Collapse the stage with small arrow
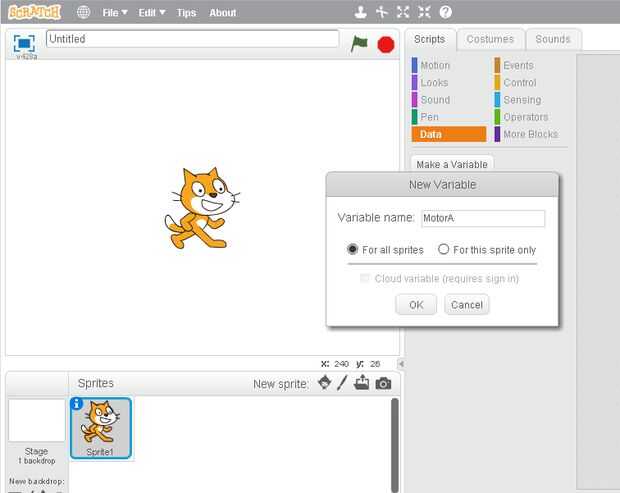 pyautogui.click(x=401, y=364)
